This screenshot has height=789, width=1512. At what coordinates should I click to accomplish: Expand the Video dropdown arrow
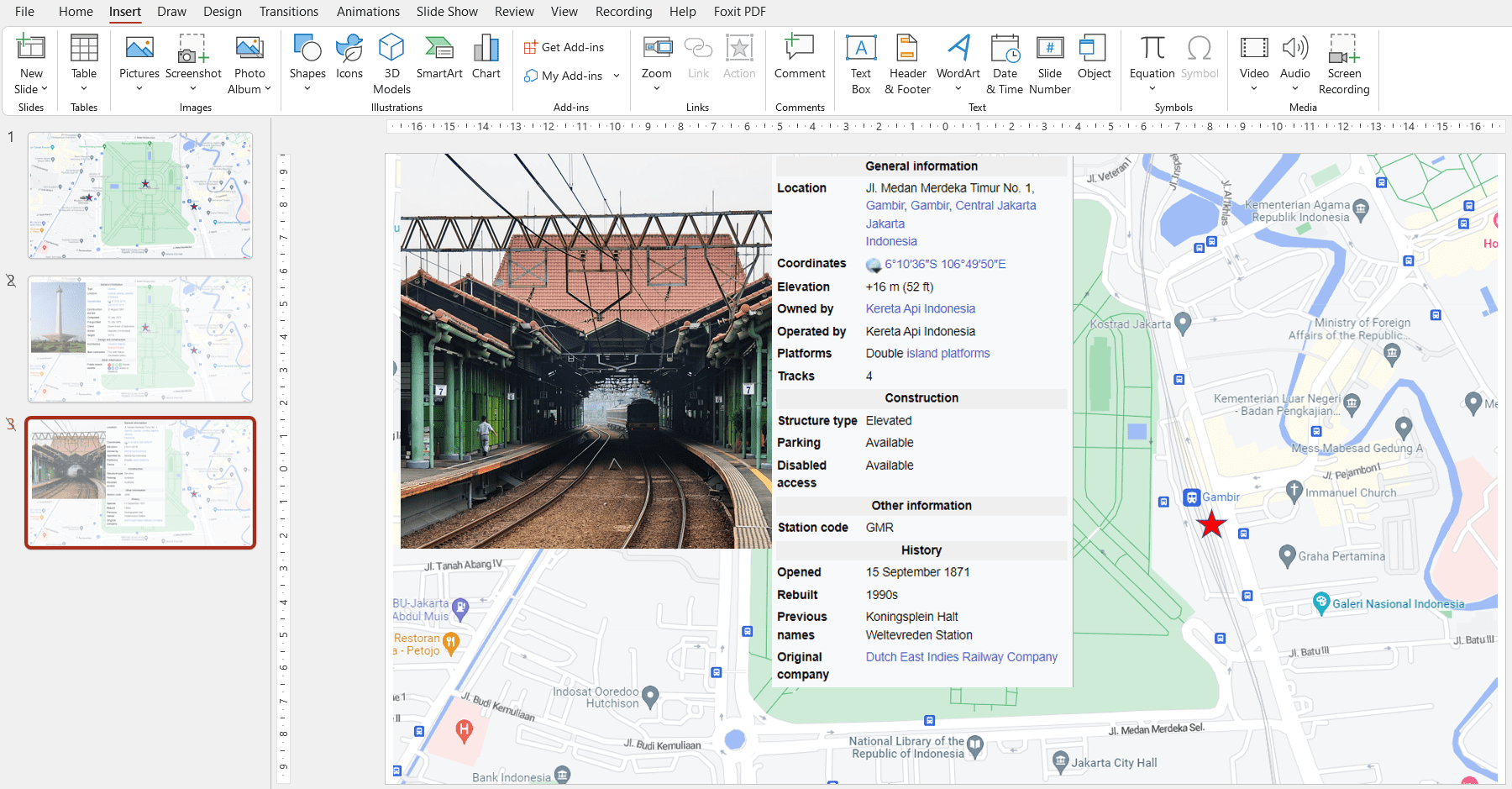[1254, 89]
